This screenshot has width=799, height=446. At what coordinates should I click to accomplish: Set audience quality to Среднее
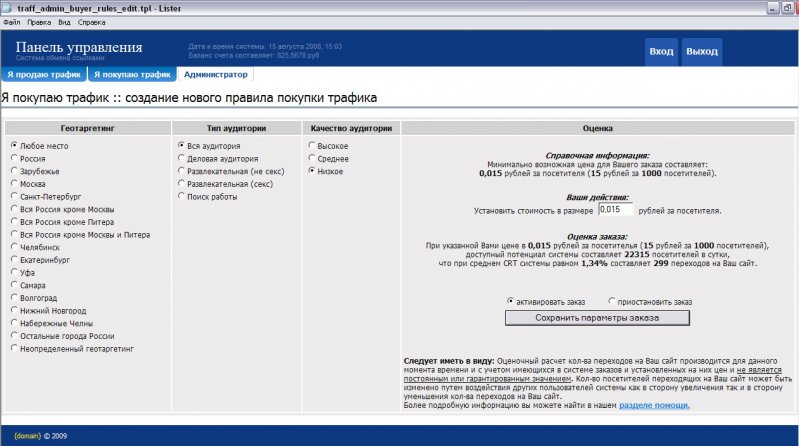tap(311, 158)
